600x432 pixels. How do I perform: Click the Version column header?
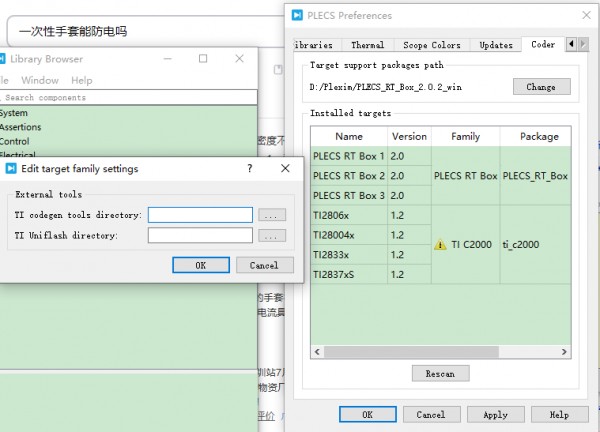[x=409, y=137]
